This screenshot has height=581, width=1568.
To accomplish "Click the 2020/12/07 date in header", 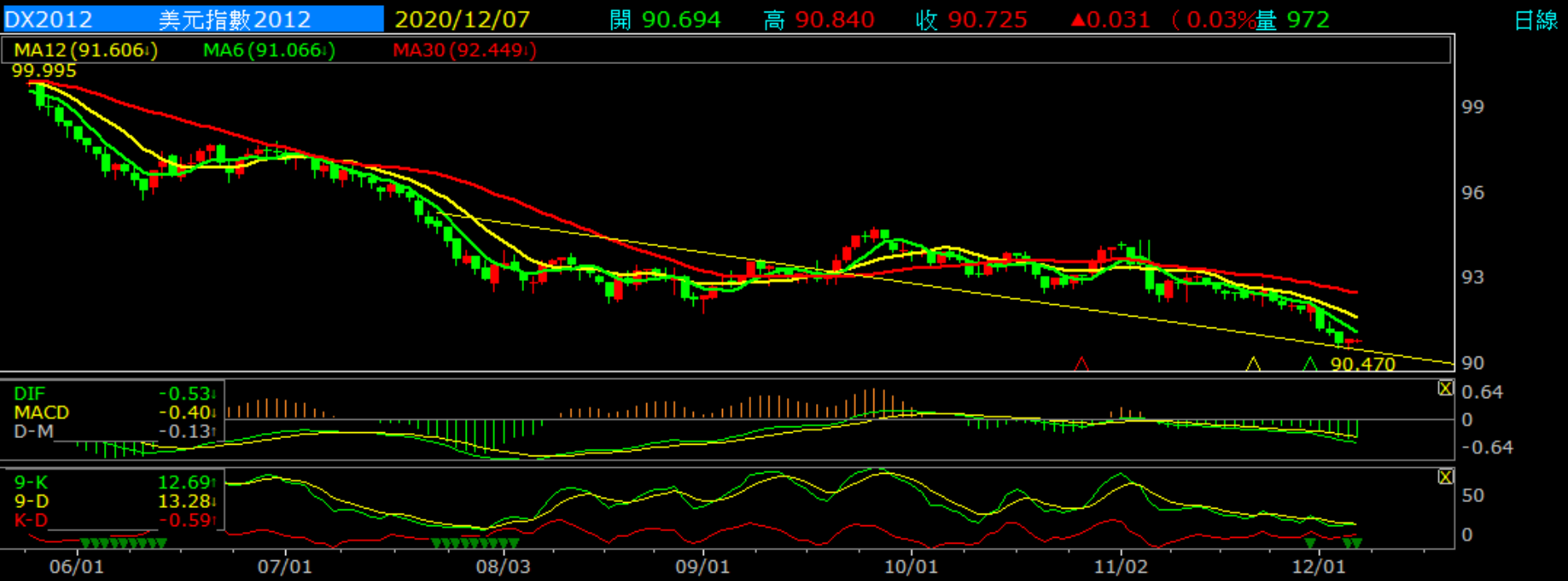I will (462, 19).
